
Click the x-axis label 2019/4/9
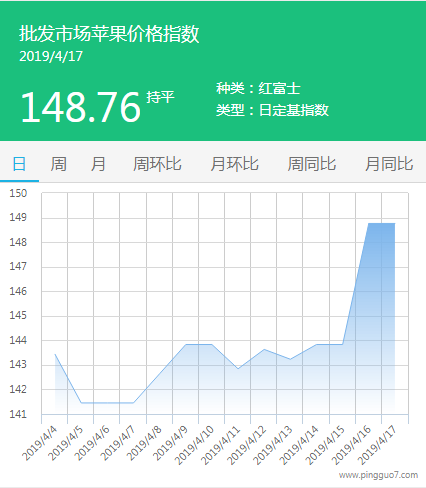(x=170, y=443)
